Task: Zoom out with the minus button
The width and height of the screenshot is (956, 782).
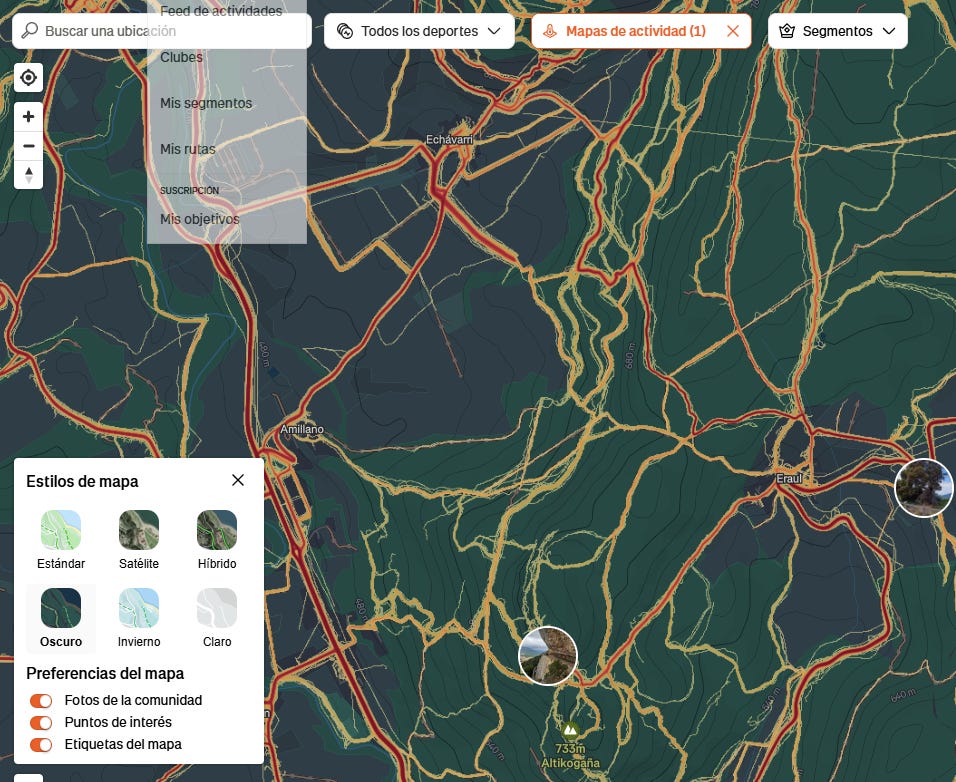Action: coord(29,146)
